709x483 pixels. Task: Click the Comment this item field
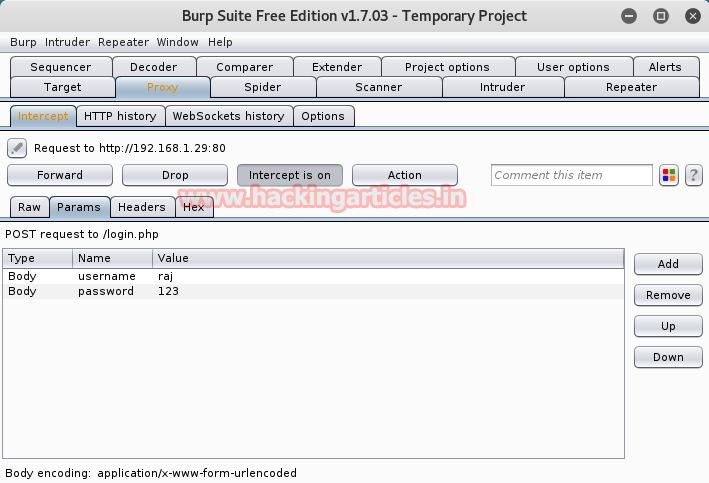(x=572, y=175)
